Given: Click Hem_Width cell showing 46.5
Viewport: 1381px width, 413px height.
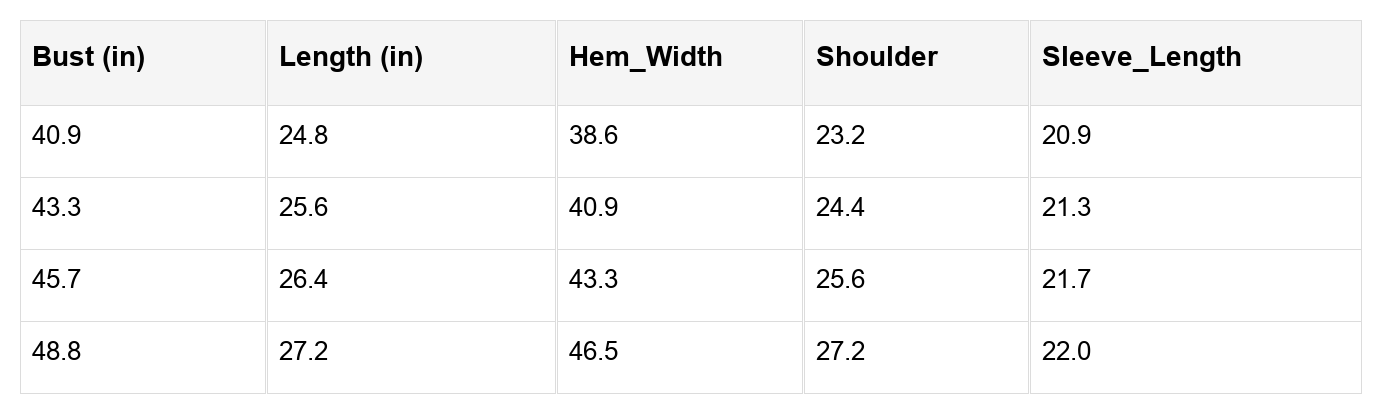Looking at the screenshot, I should (x=593, y=352).
